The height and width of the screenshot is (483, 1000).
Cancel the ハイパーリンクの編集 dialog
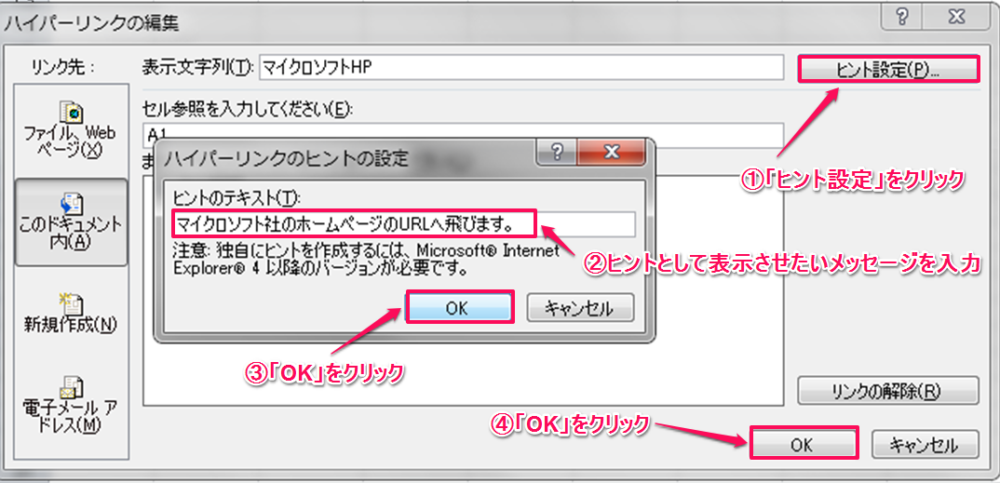click(x=924, y=443)
